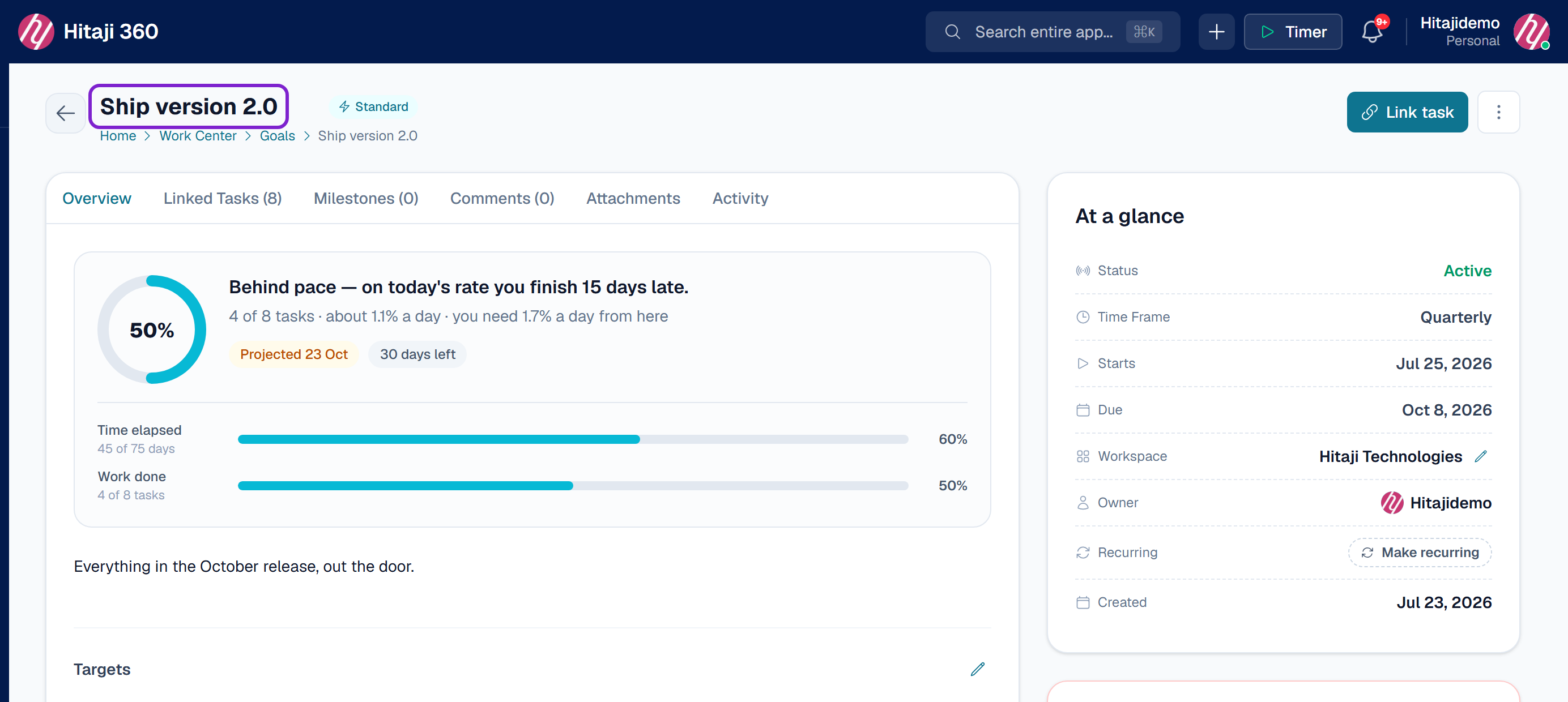Follow the Home breadcrumb link
Viewport: 1568px width, 702px height.
click(x=118, y=136)
